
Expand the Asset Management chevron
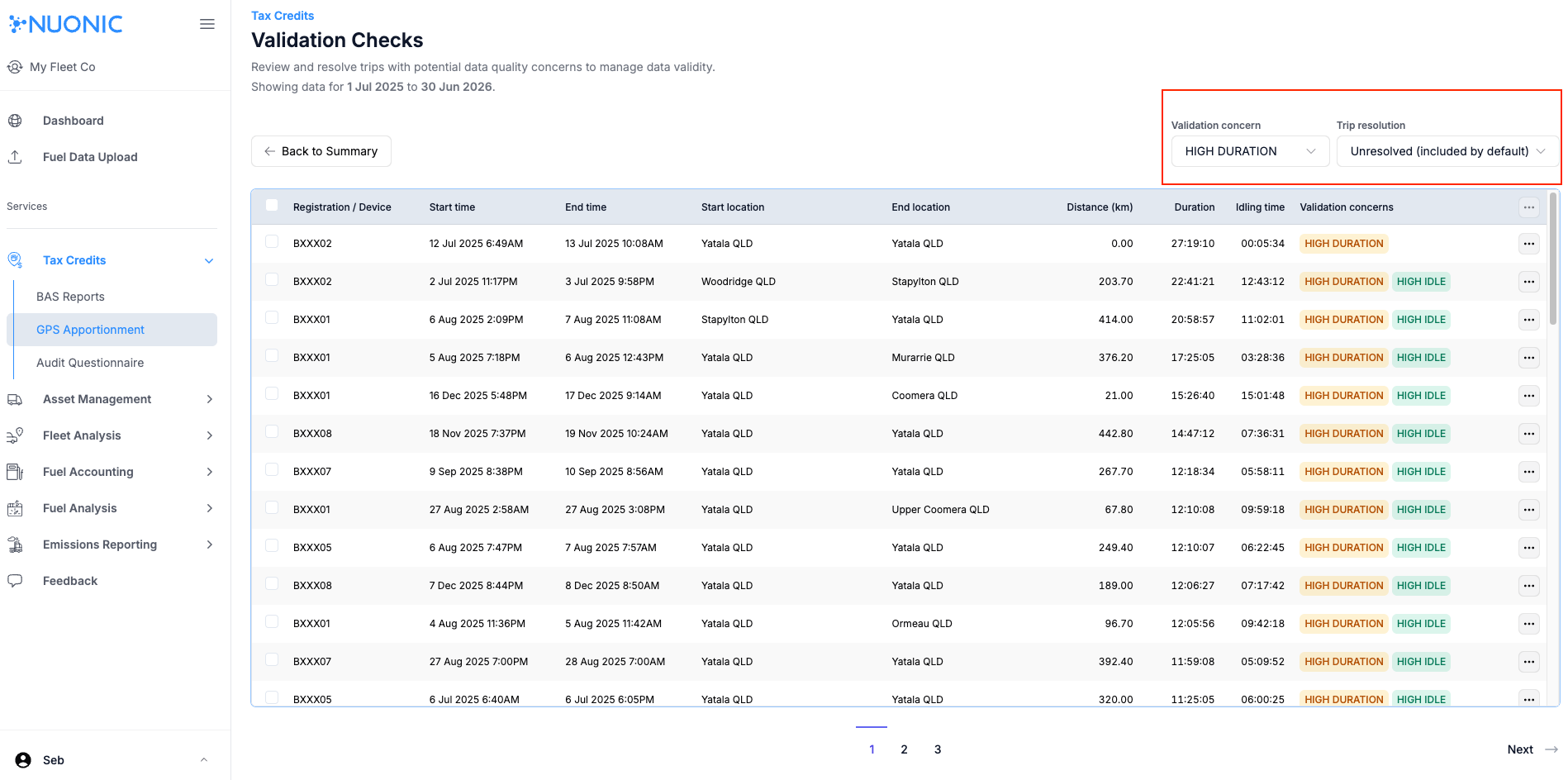[x=209, y=399]
